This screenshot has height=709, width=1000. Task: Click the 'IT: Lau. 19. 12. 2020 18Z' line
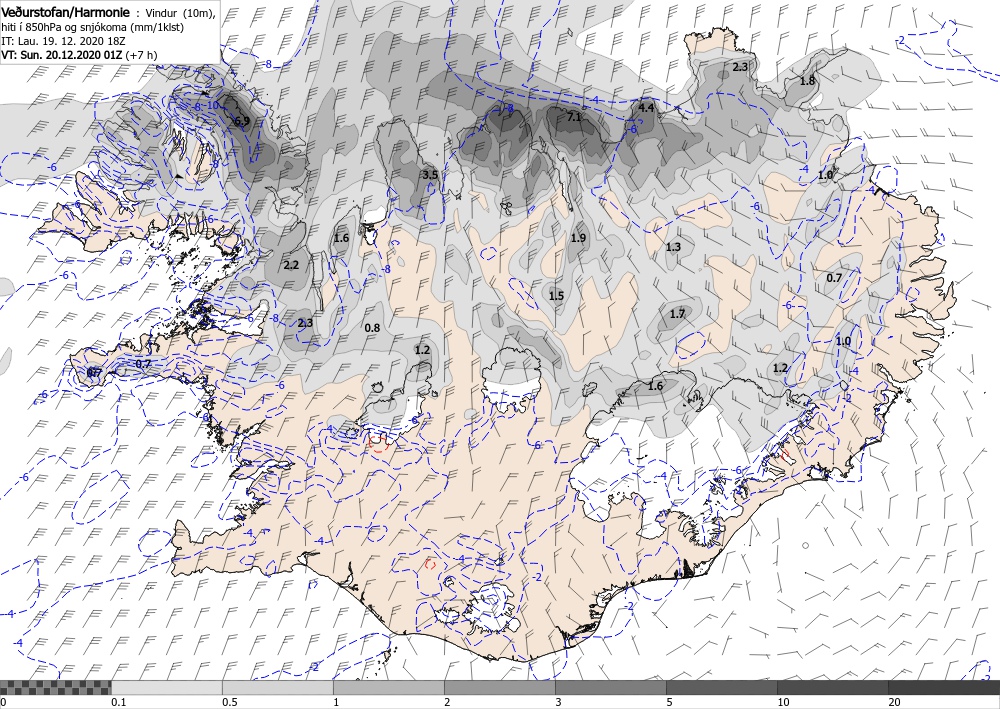63,41
